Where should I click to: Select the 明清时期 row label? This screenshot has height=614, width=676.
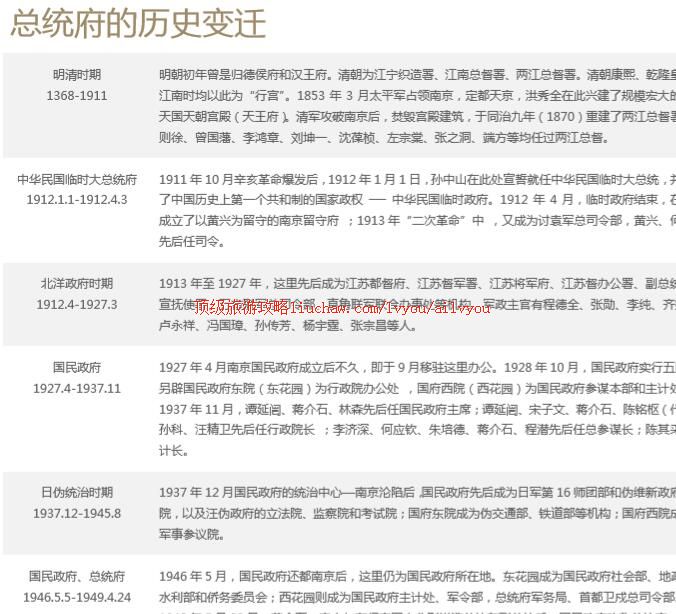pyautogui.click(x=77, y=75)
